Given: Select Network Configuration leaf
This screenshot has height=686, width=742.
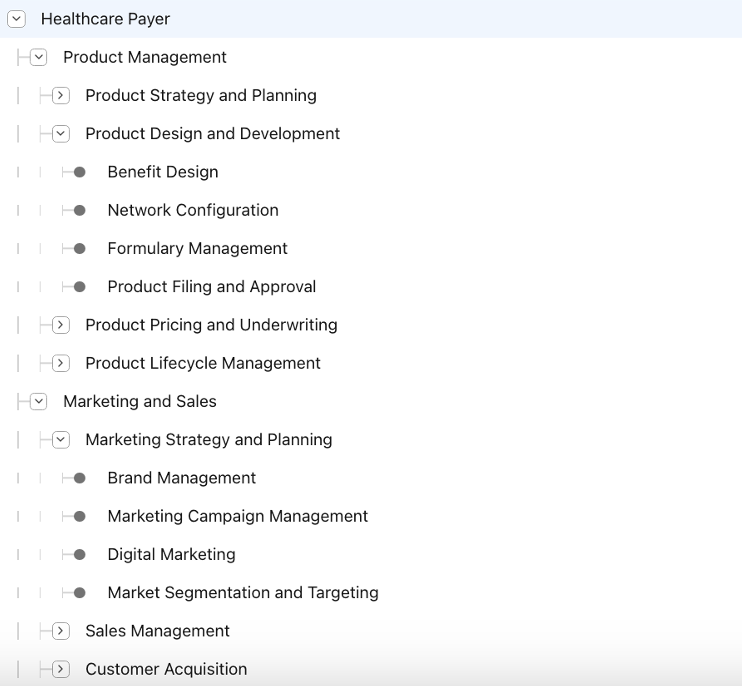Looking at the screenshot, I should [192, 210].
